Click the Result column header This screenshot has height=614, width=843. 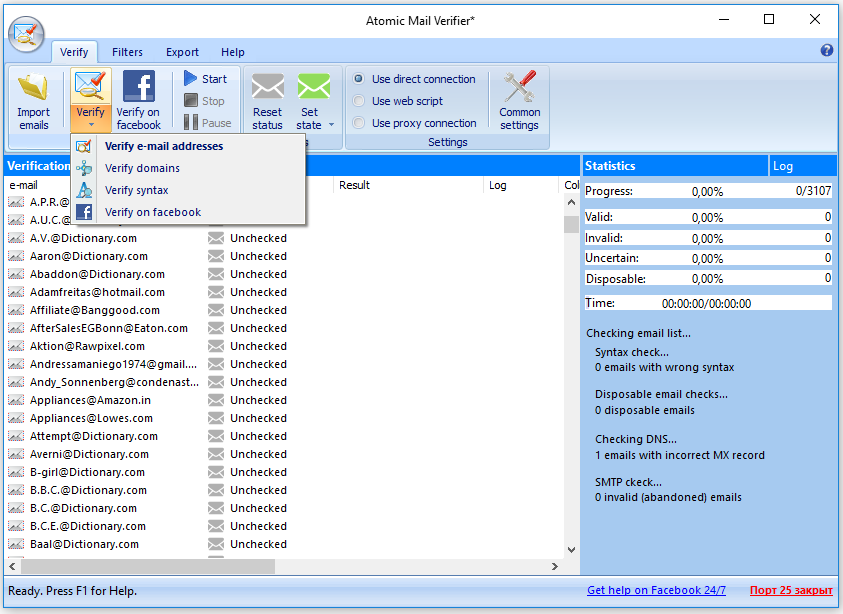408,185
